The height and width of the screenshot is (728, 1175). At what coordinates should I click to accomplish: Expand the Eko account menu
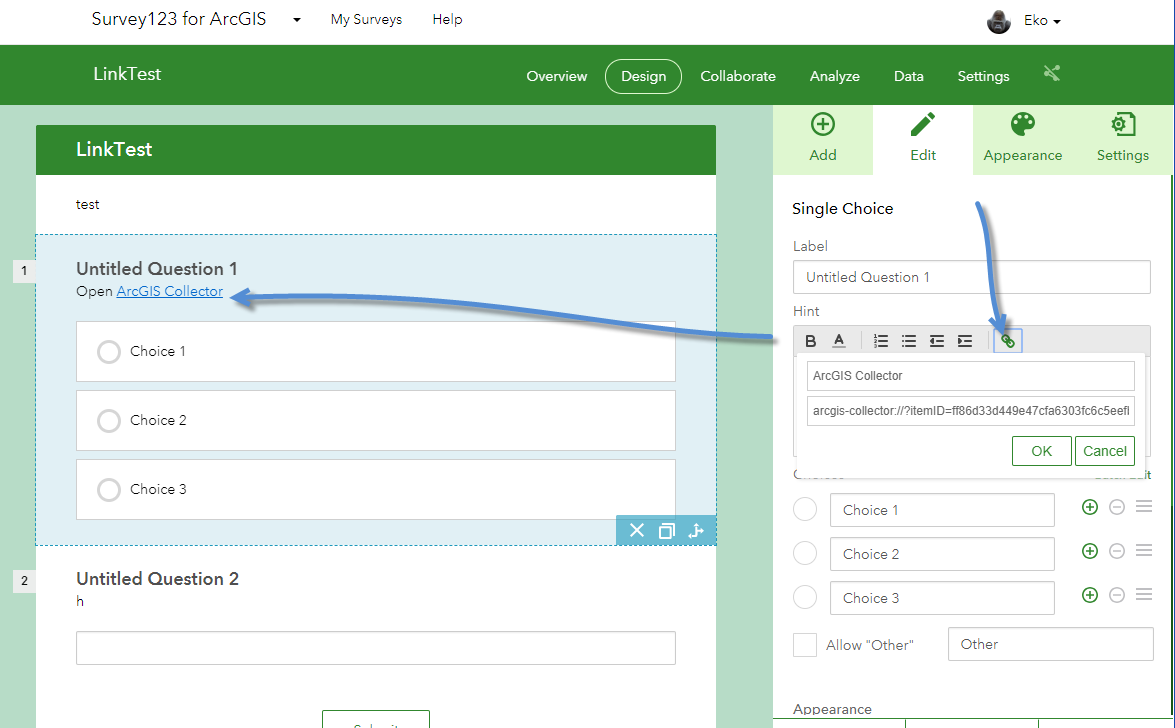click(1042, 21)
